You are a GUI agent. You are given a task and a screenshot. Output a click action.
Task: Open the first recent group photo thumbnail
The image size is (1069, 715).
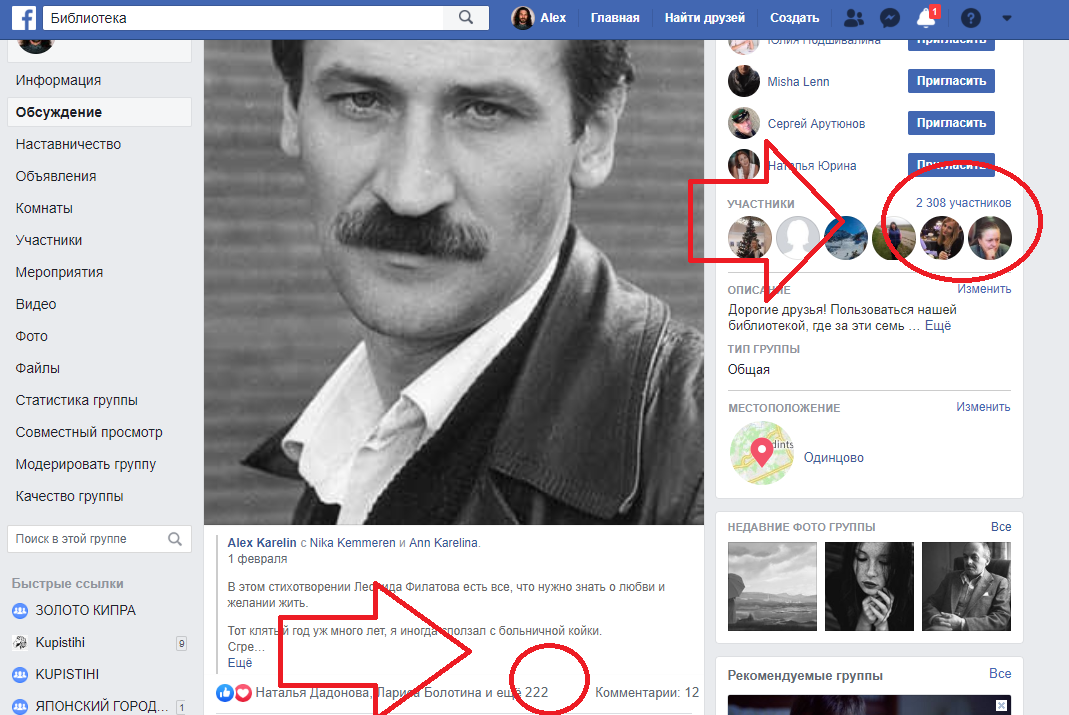click(x=771, y=585)
